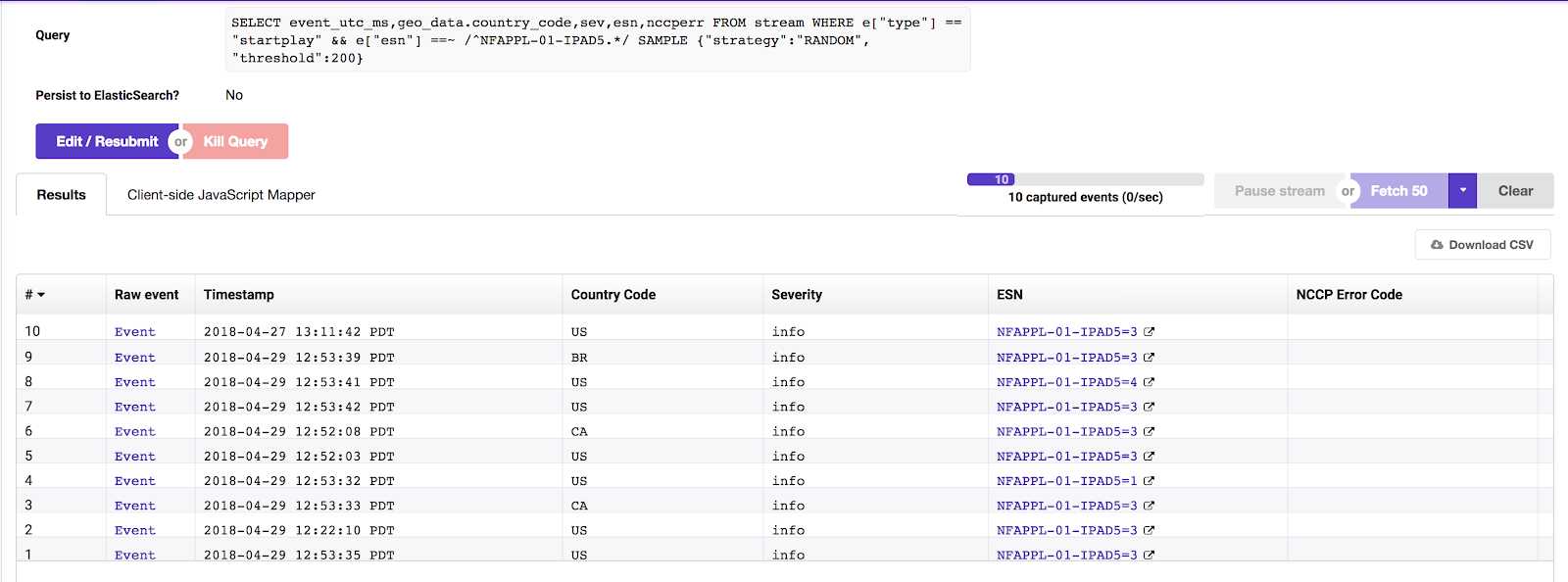The image size is (1568, 582).
Task: Click external link icon beside NFAPPL-01-IPAD5=4
Action: [x=1149, y=382]
